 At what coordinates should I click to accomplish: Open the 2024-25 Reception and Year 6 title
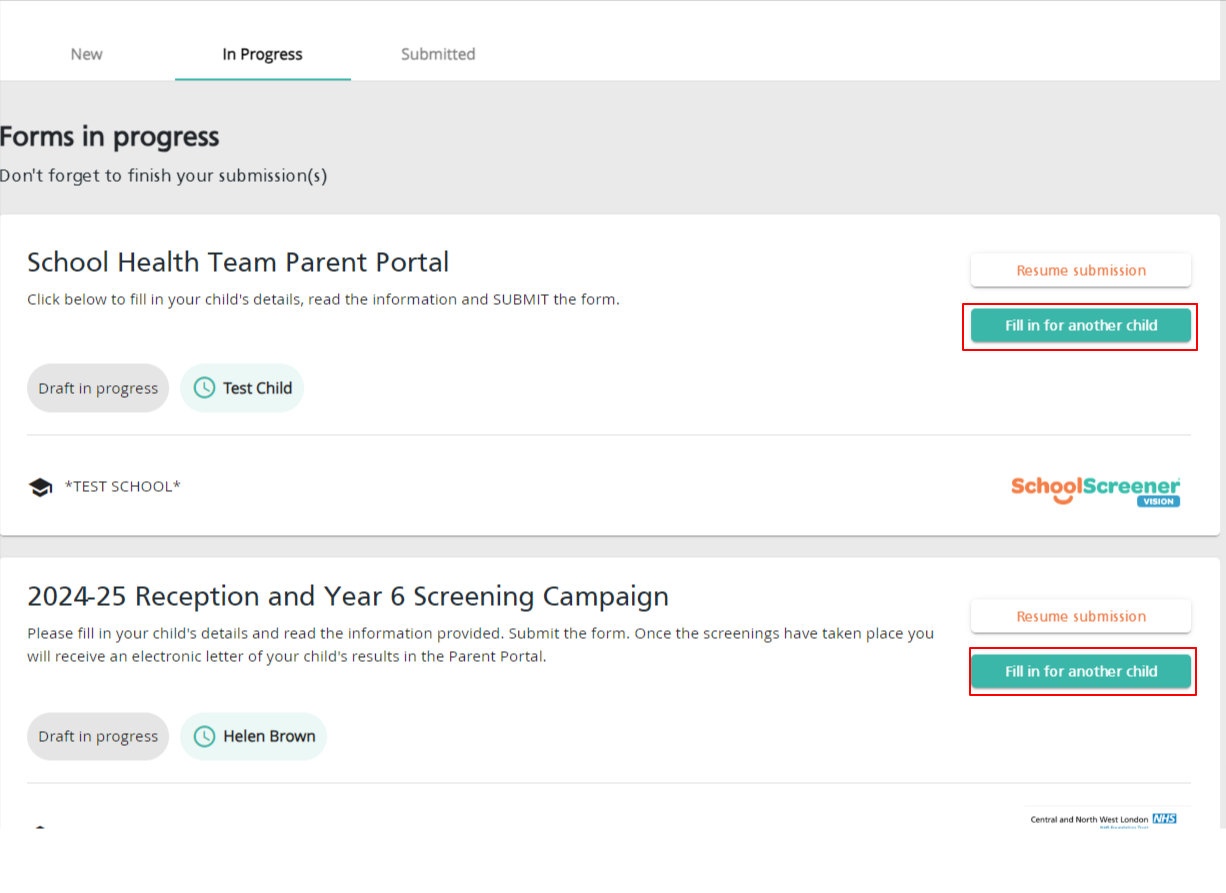coord(347,596)
